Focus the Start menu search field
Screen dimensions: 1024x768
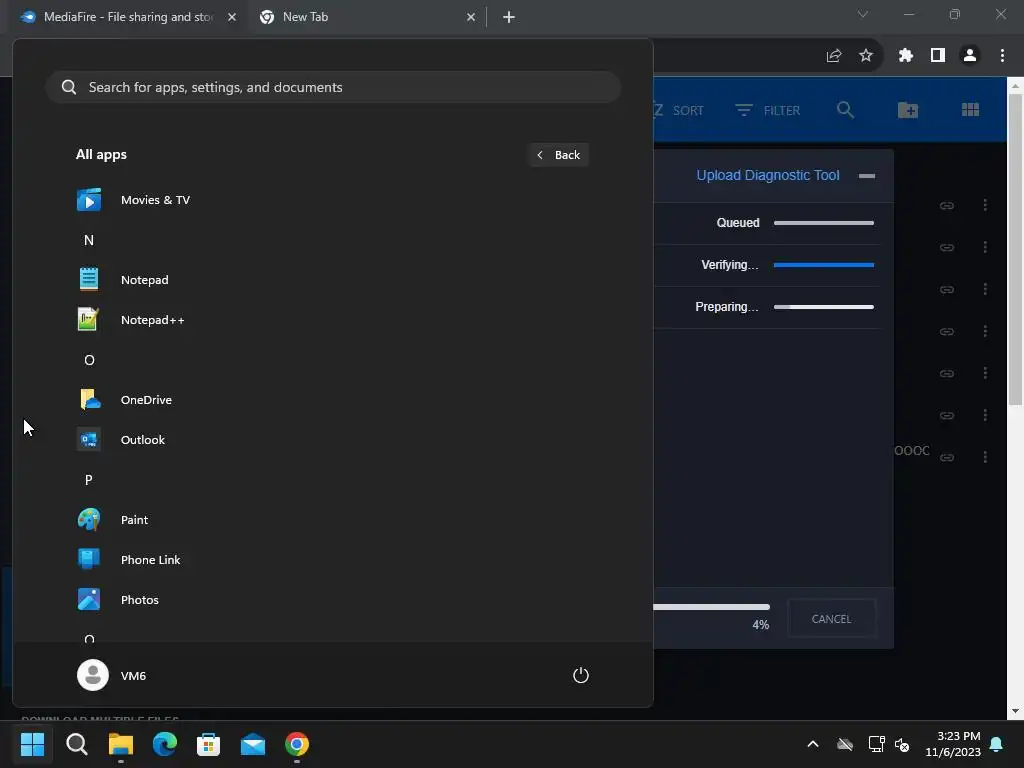[333, 87]
